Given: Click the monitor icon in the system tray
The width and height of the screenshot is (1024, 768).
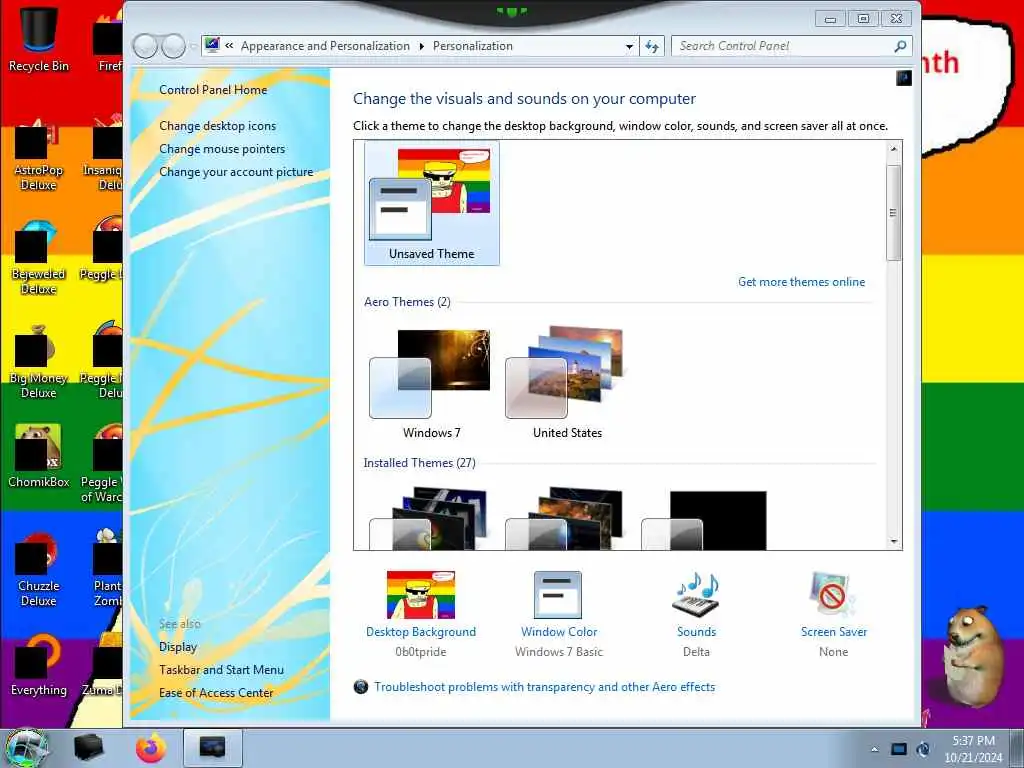Looking at the screenshot, I should (899, 749).
